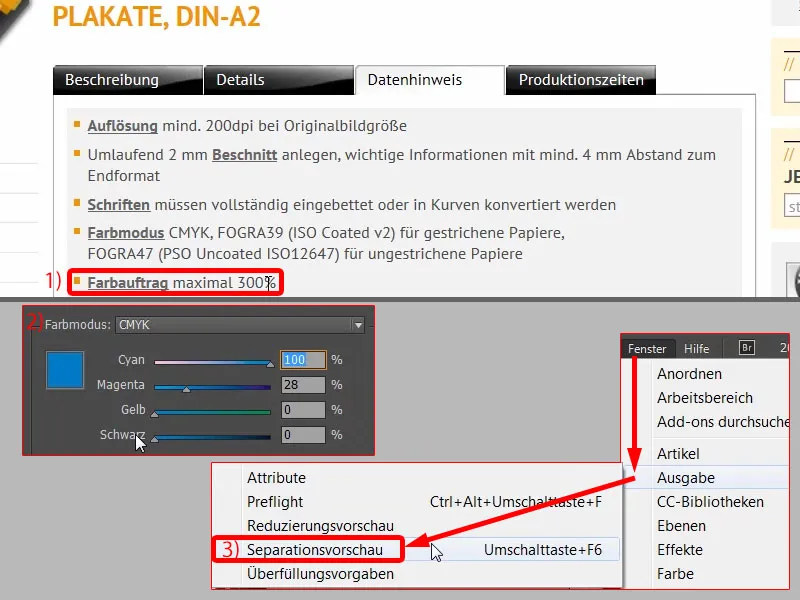Screen dimensions: 800x600
Task: Follow the Auflösung link
Action: 122,126
